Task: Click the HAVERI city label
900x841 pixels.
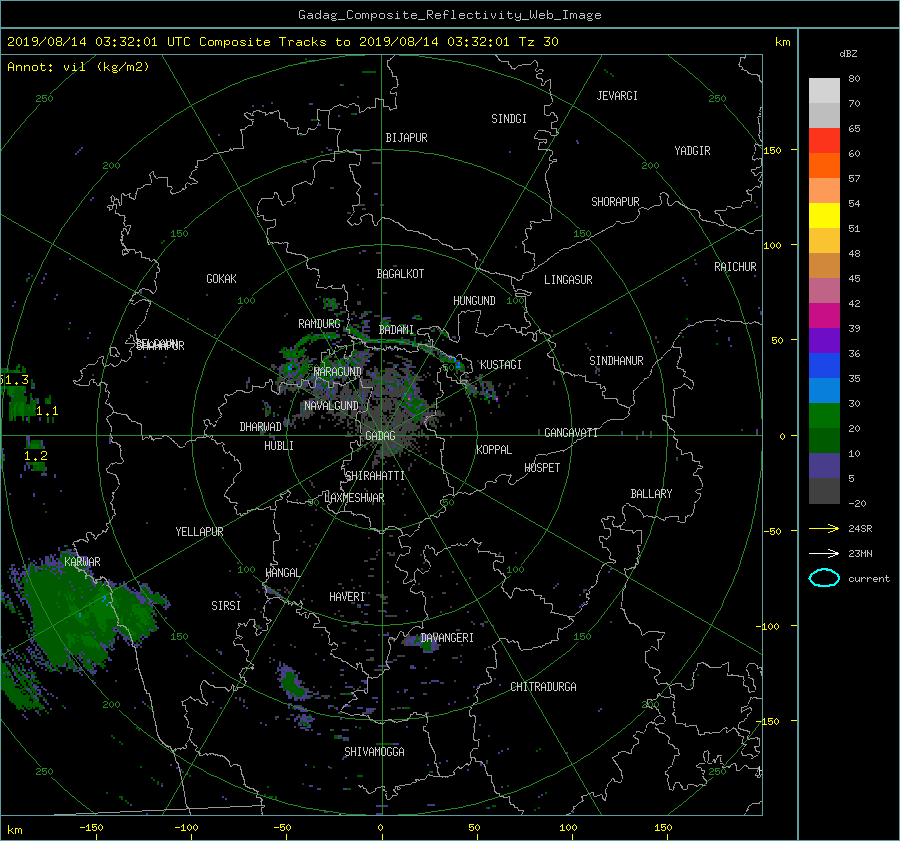Action: (347, 598)
